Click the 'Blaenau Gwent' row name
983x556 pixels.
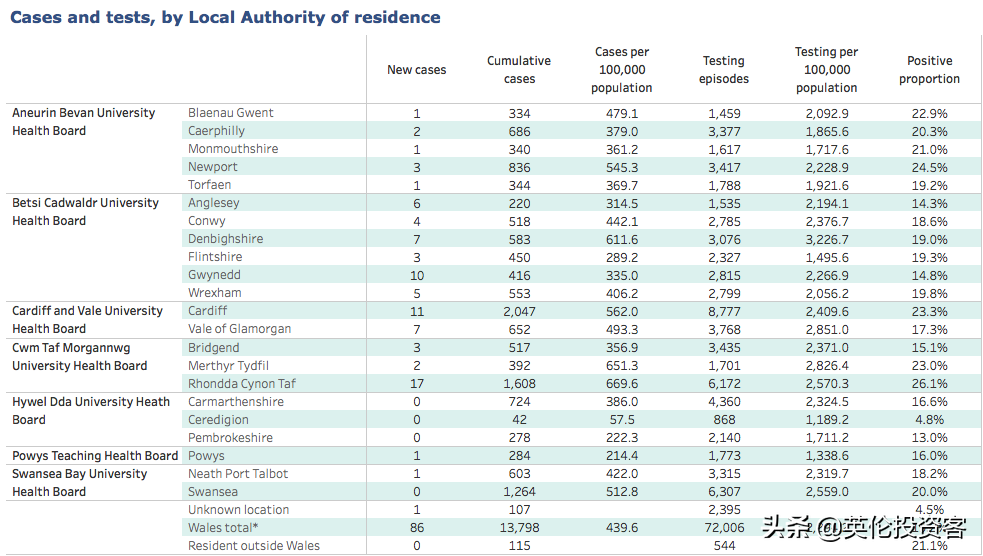pyautogui.click(x=231, y=113)
